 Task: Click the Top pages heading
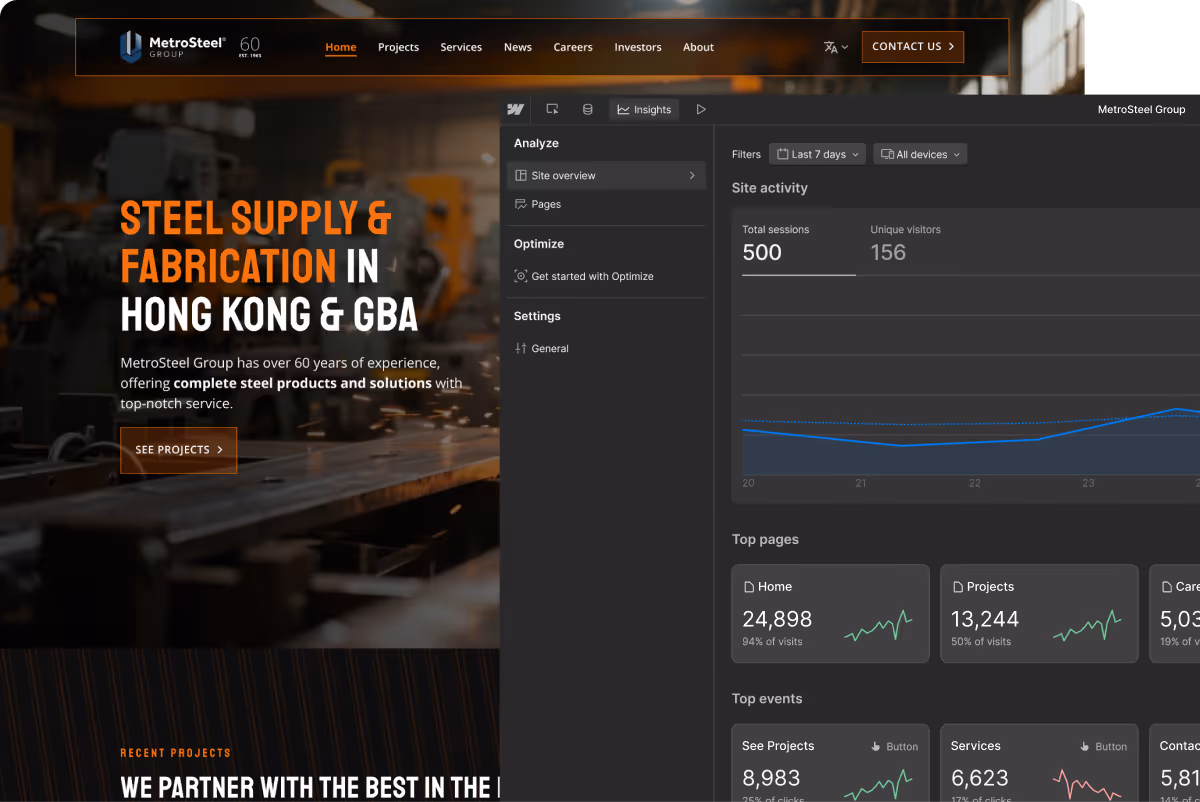click(x=765, y=539)
